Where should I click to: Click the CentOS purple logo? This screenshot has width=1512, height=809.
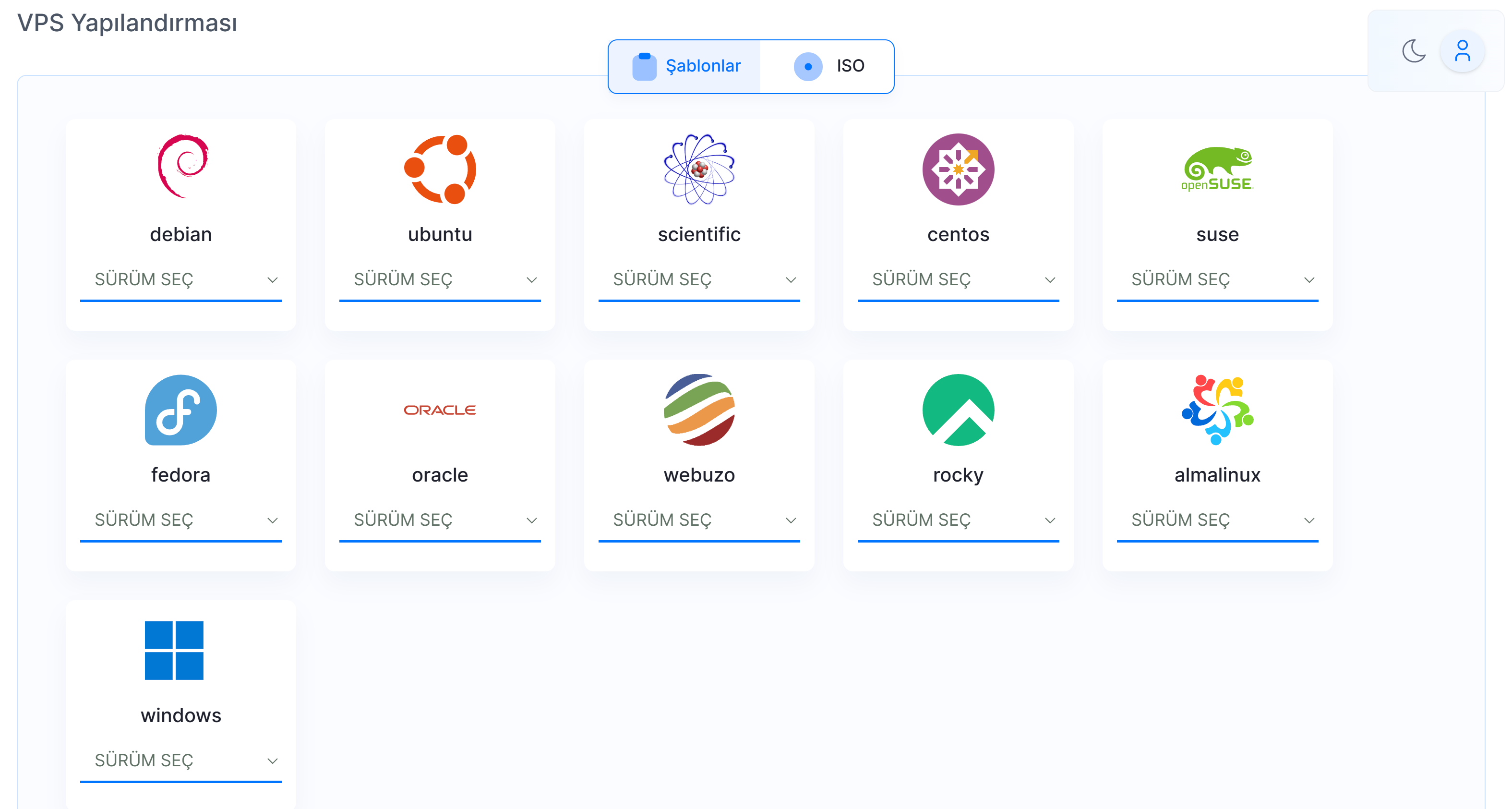[x=958, y=169]
